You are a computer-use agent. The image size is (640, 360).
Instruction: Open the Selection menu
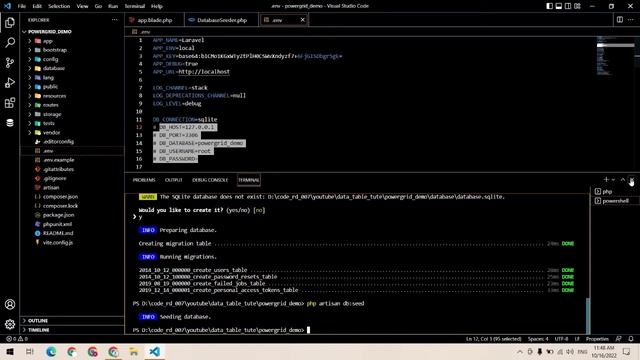click(x=59, y=6)
